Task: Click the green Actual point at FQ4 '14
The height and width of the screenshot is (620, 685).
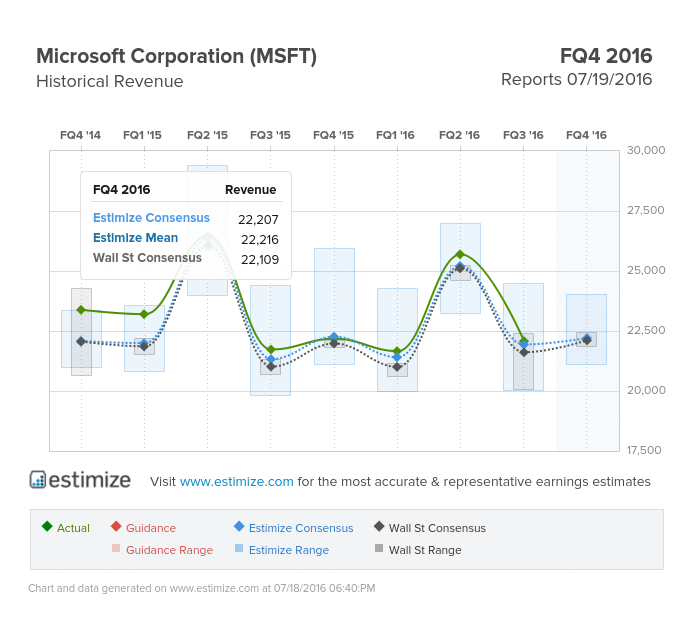Action: (x=81, y=310)
